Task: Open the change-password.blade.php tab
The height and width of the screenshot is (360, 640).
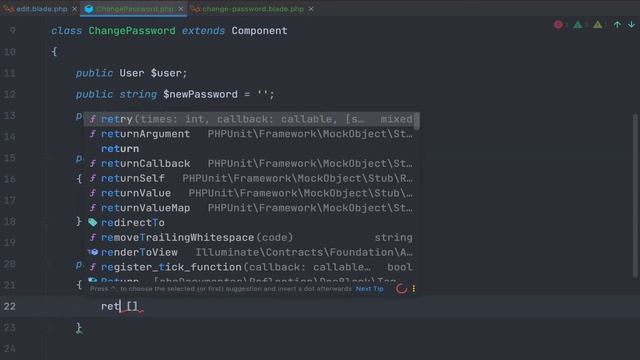Action: [253, 9]
